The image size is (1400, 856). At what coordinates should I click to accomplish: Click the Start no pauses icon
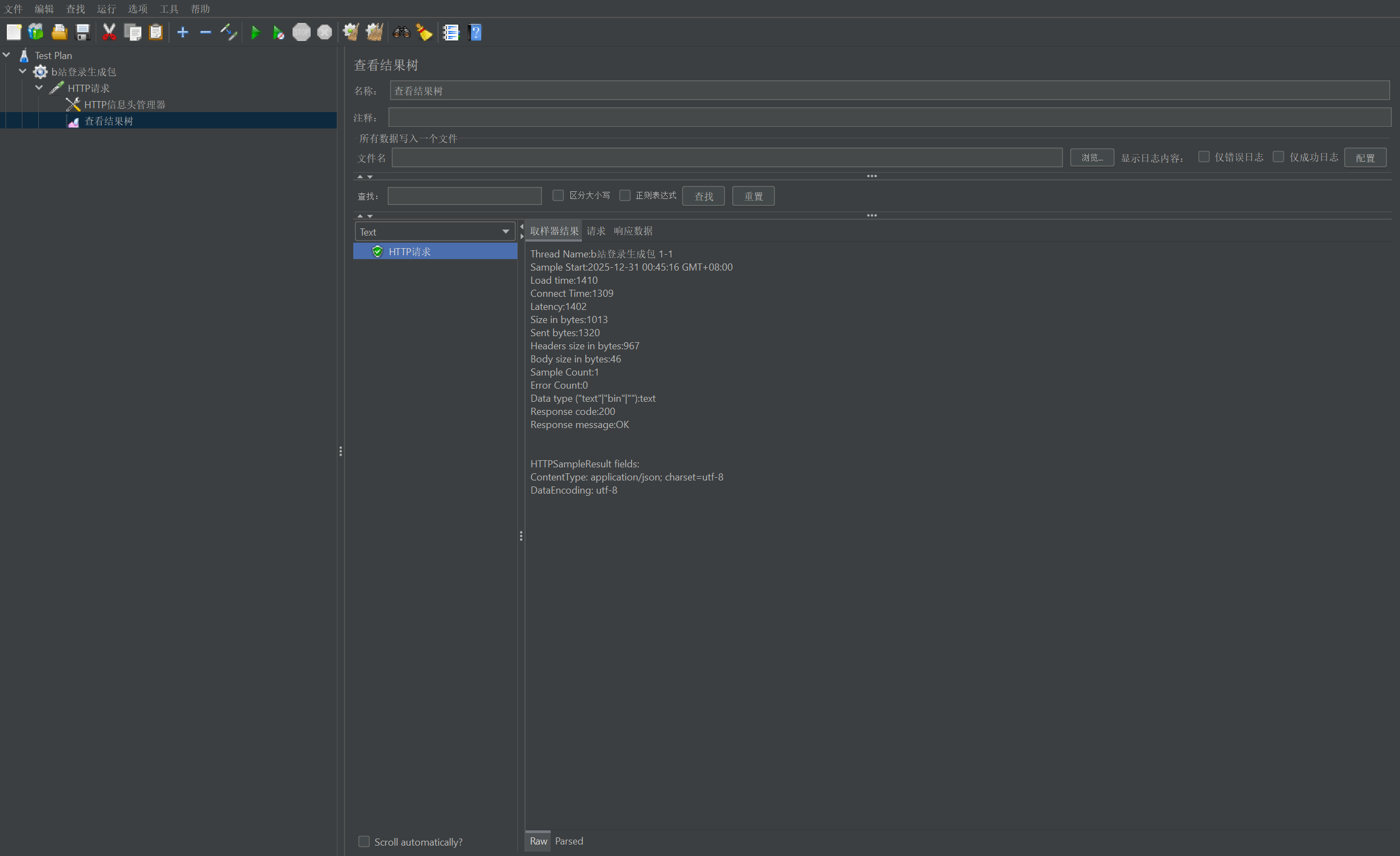click(278, 32)
